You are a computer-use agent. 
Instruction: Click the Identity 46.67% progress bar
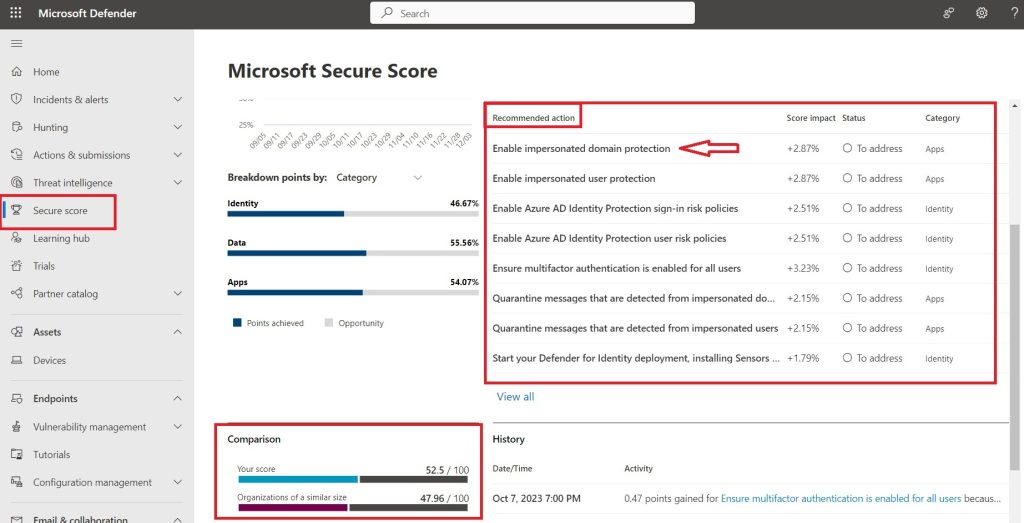[353, 214]
